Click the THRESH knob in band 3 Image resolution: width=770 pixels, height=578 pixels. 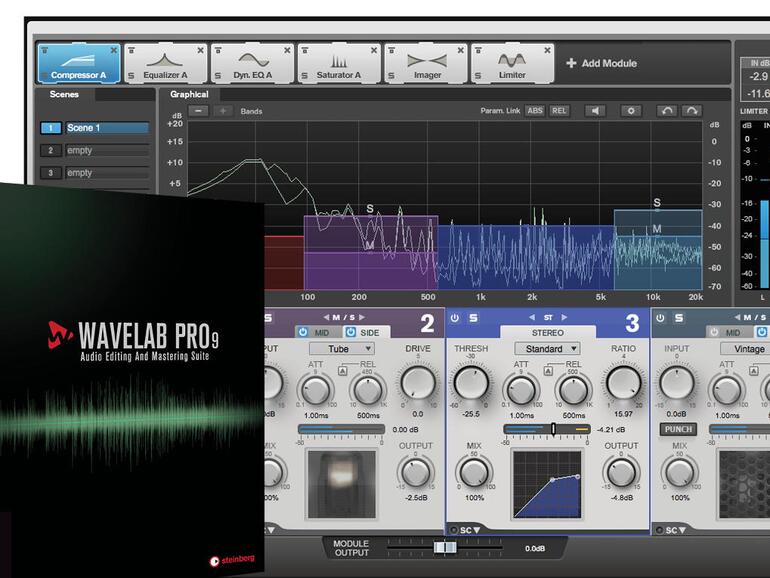point(471,383)
